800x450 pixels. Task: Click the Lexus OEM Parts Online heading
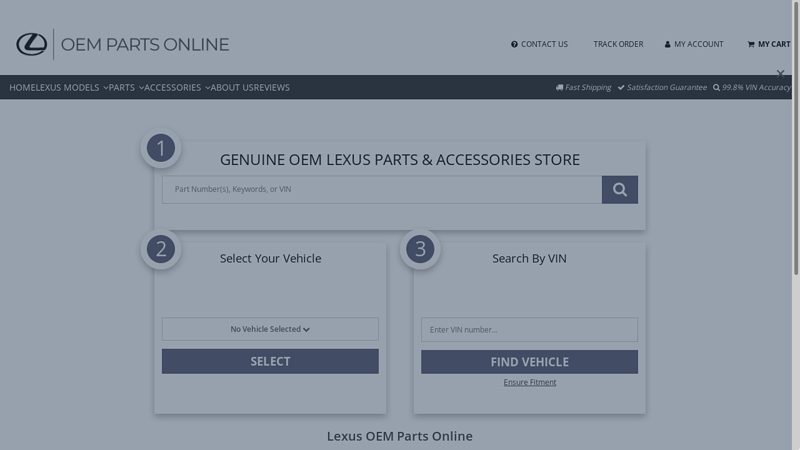[399, 436]
